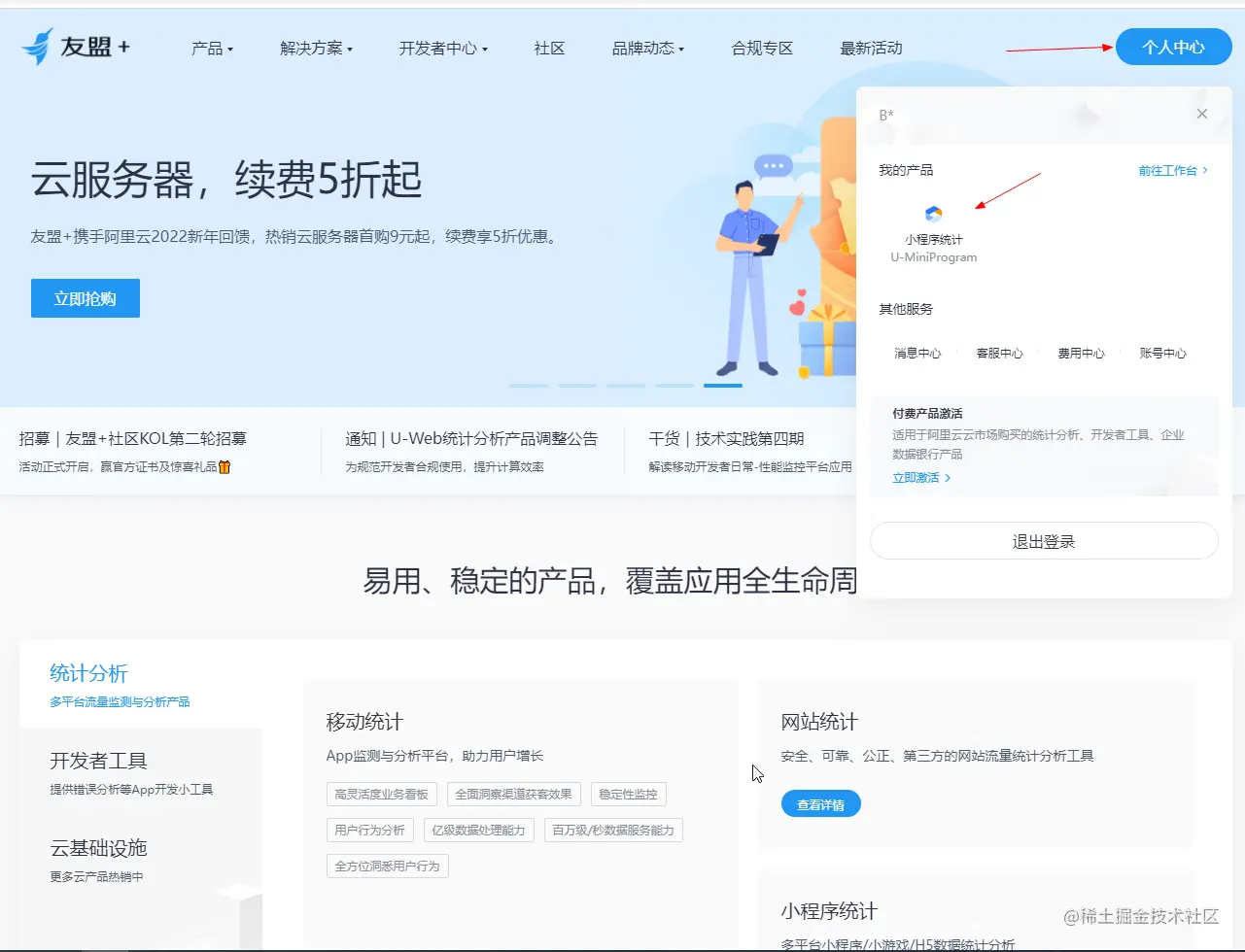Click the 用户行为分析 tag
This screenshot has height=952, width=1245.
(370, 831)
